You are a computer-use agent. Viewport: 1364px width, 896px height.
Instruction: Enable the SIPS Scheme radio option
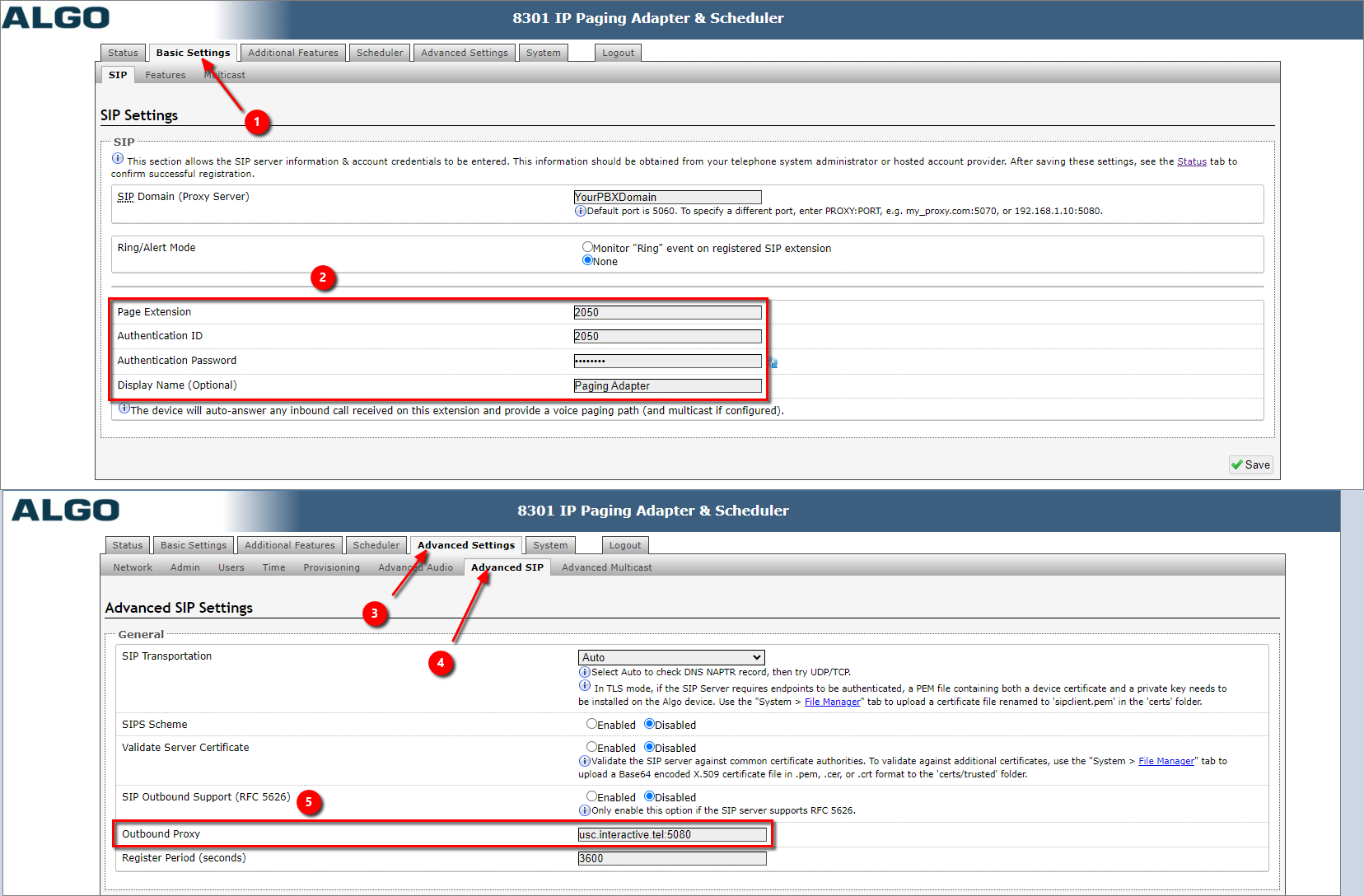pyautogui.click(x=591, y=724)
